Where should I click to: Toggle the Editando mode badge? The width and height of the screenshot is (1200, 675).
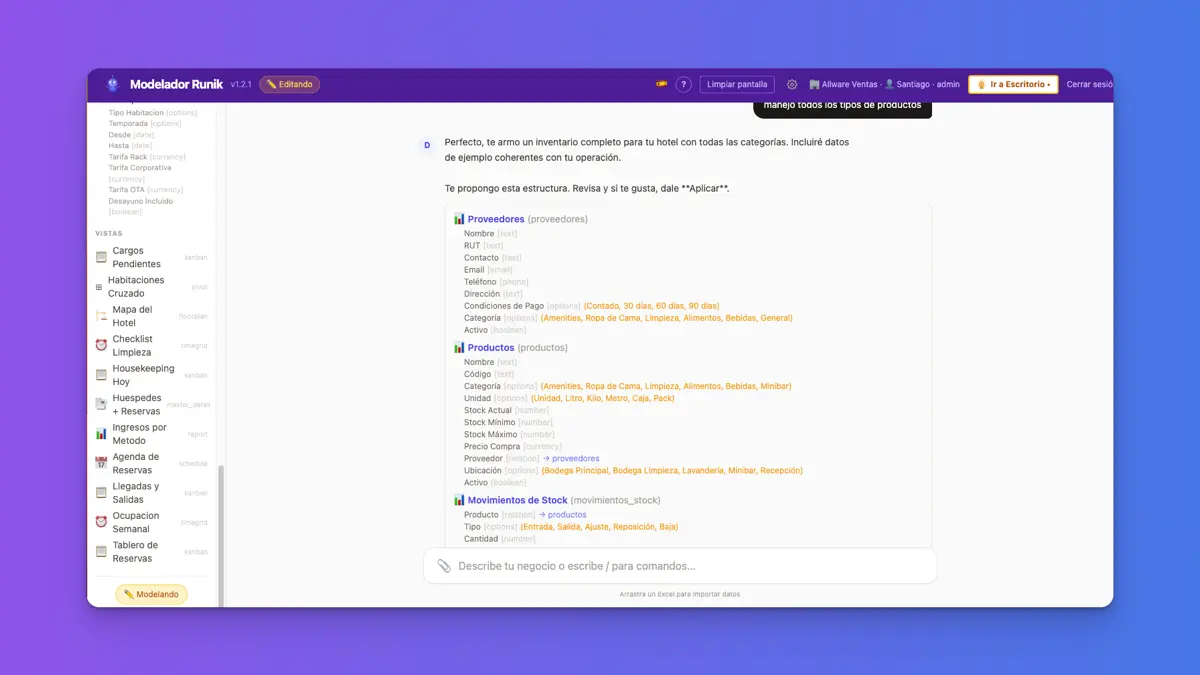click(289, 85)
